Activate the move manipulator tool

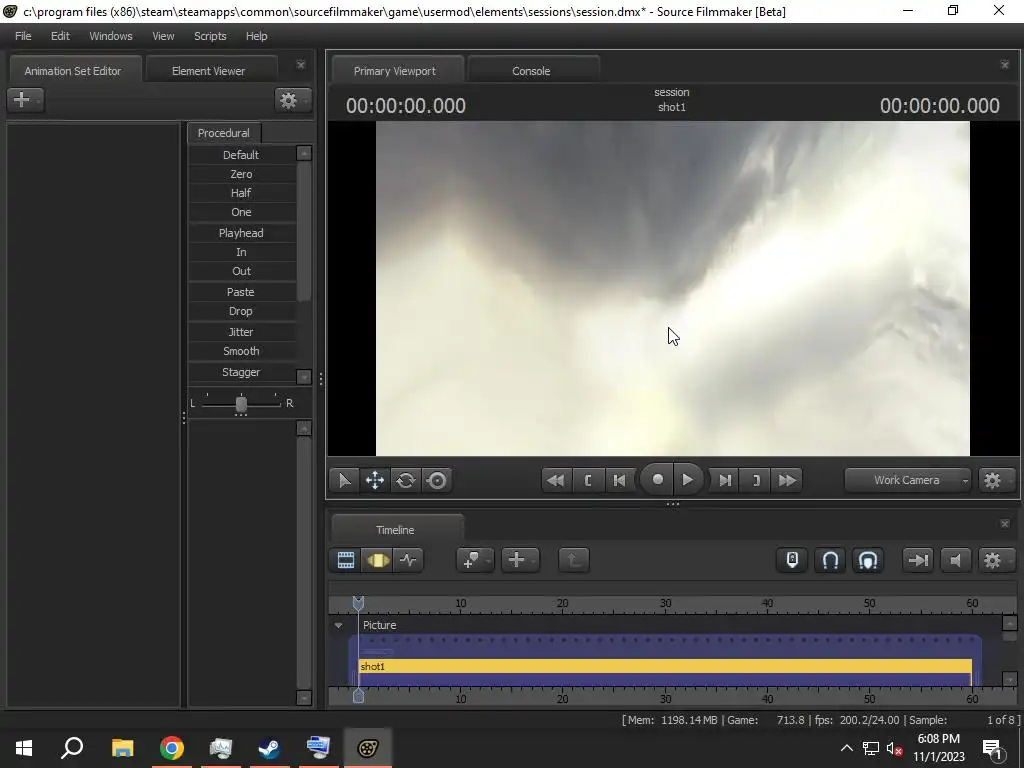375,481
